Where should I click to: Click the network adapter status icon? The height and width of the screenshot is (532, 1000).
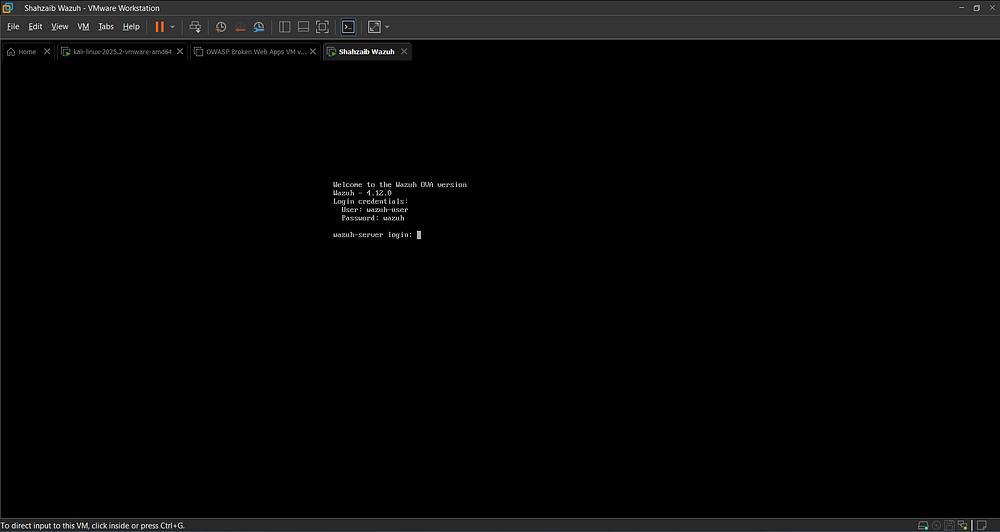pos(962,526)
